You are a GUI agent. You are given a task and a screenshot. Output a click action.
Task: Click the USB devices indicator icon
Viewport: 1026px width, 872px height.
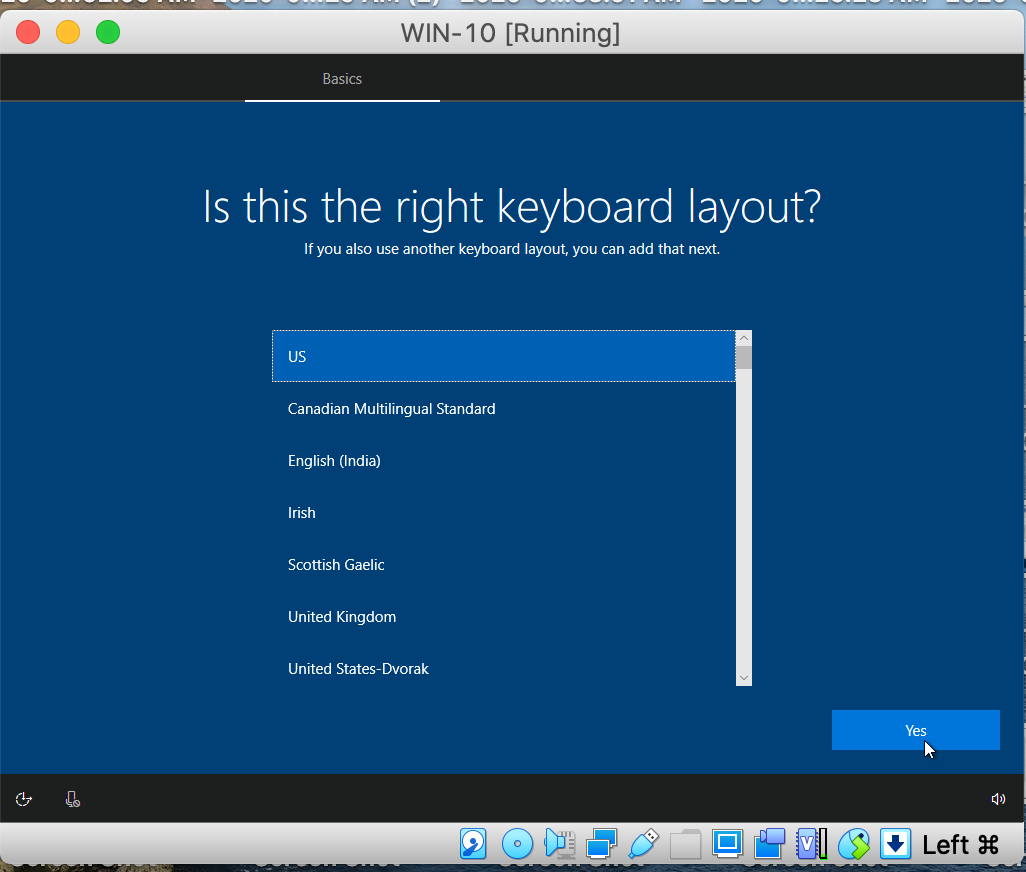click(x=643, y=844)
